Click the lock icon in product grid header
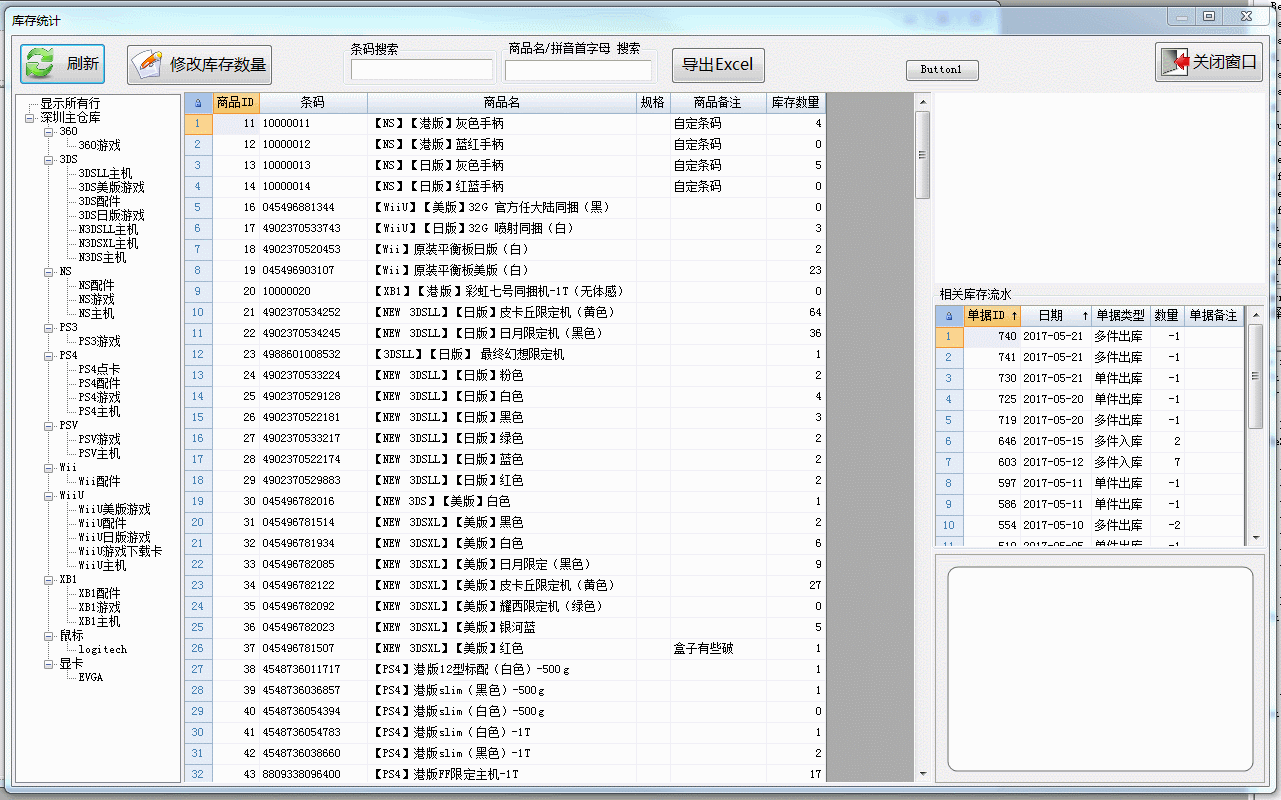 pyautogui.click(x=197, y=103)
